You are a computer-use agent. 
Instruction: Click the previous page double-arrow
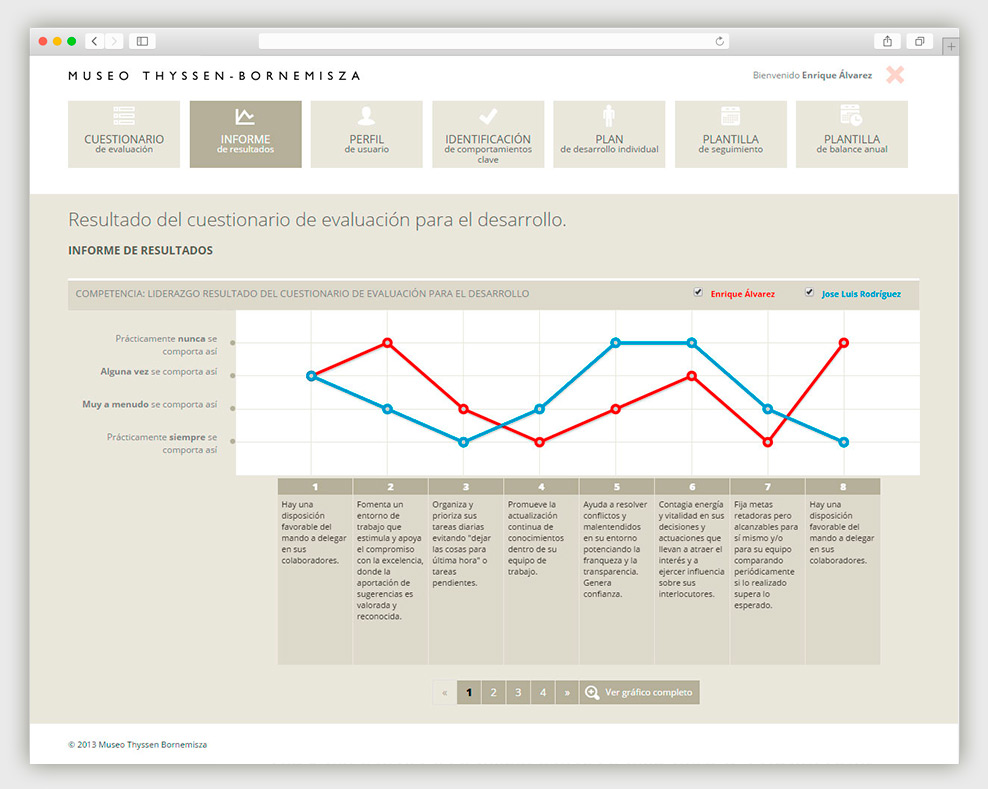pyautogui.click(x=445, y=692)
